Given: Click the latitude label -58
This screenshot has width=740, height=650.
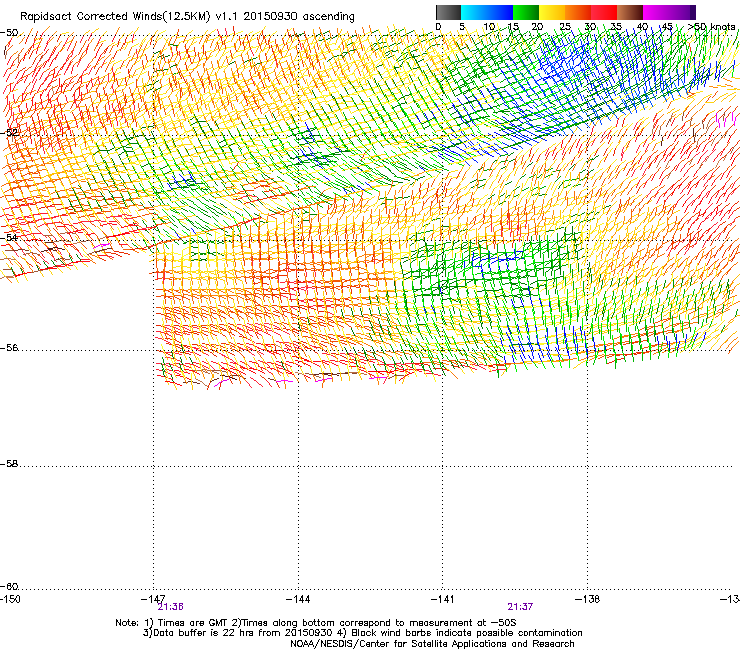Looking at the screenshot, I should 9,464.
